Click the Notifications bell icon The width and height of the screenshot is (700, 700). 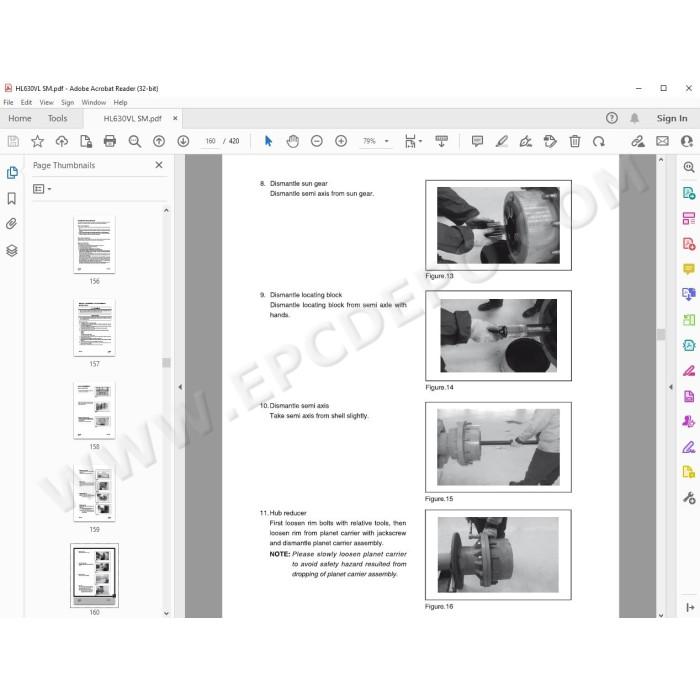click(634, 118)
